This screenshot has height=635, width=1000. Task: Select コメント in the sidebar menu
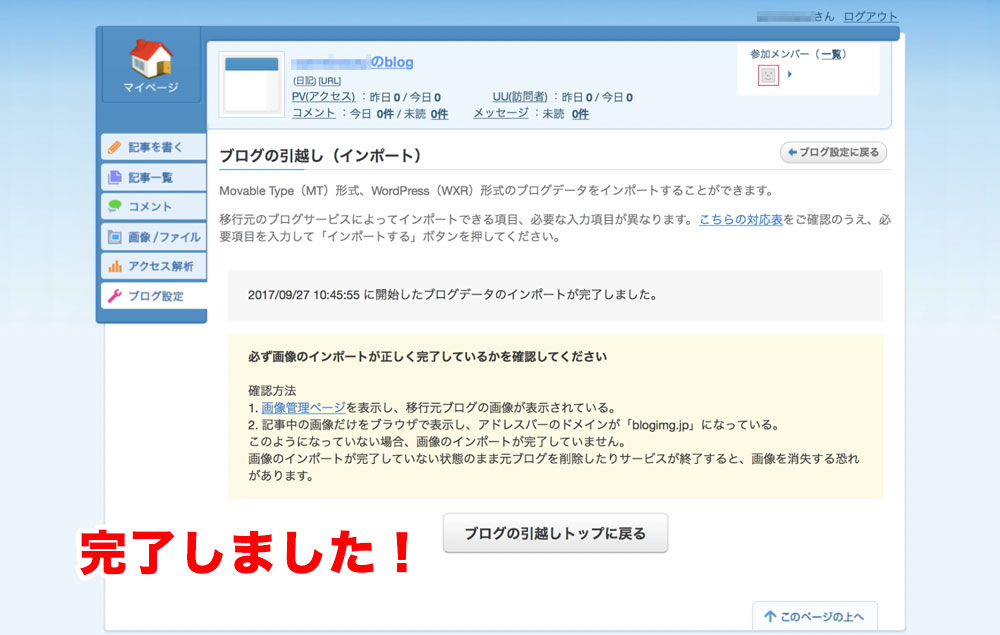tap(153, 207)
